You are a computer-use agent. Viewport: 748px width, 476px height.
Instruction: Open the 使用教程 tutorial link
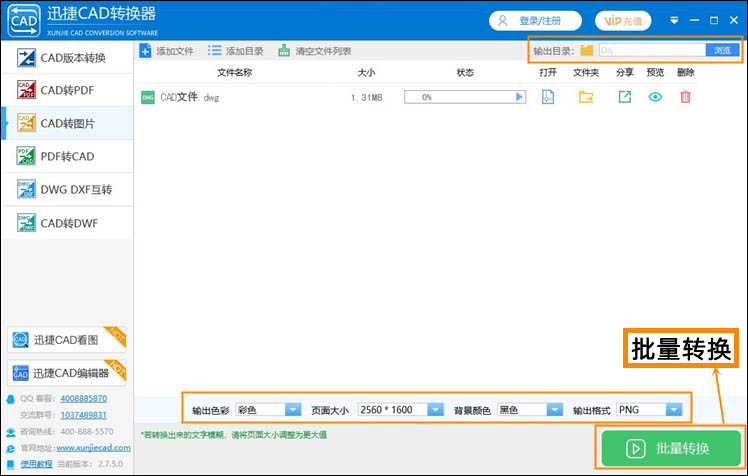click(36, 464)
